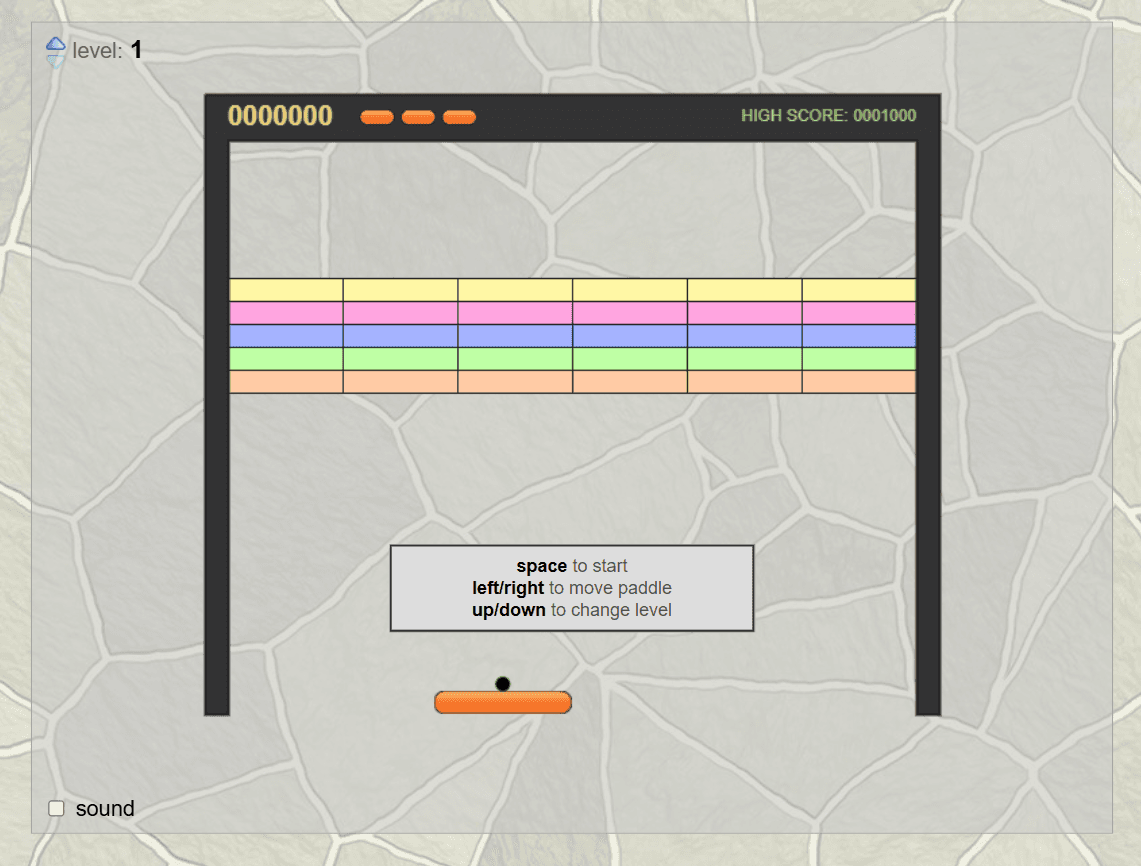The image size is (1141, 866).
Task: Click the black ball above paddle
Action: [502, 684]
